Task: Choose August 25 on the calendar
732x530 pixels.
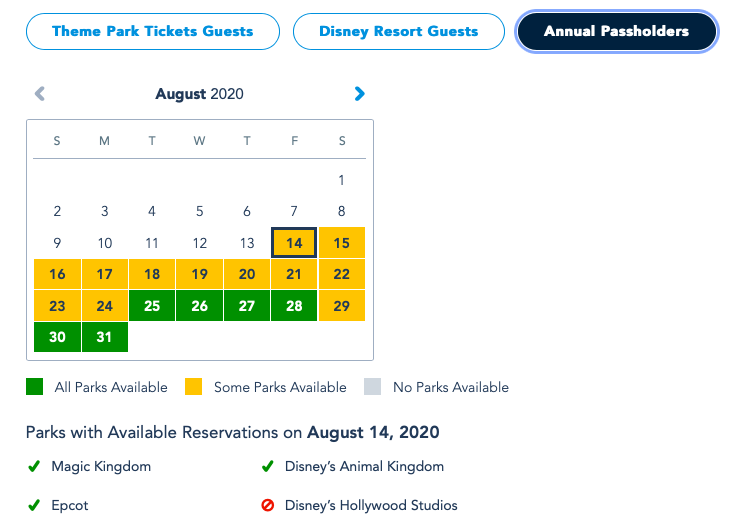Action: coord(152,306)
